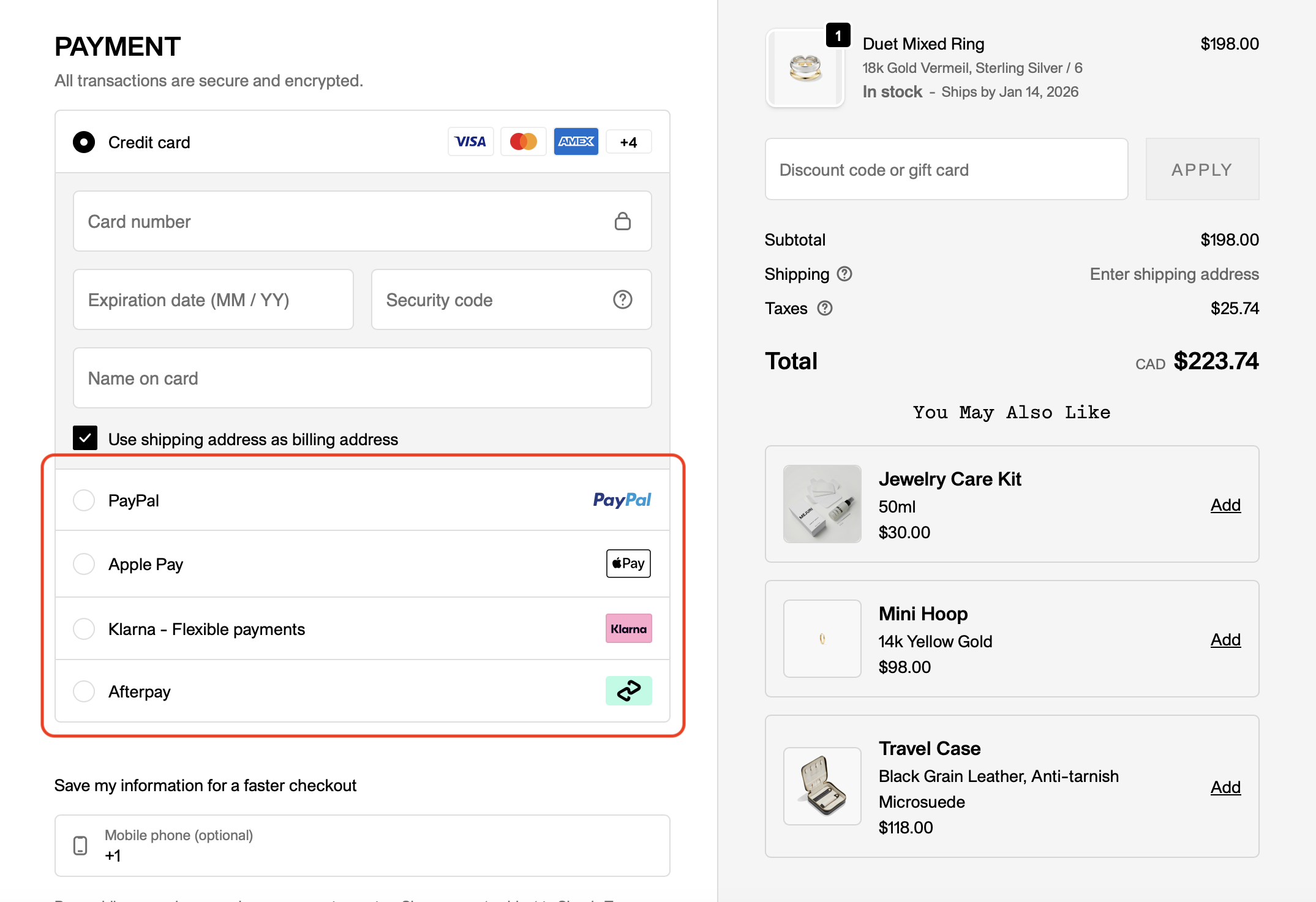Click the APPLY discount button

point(1201,169)
